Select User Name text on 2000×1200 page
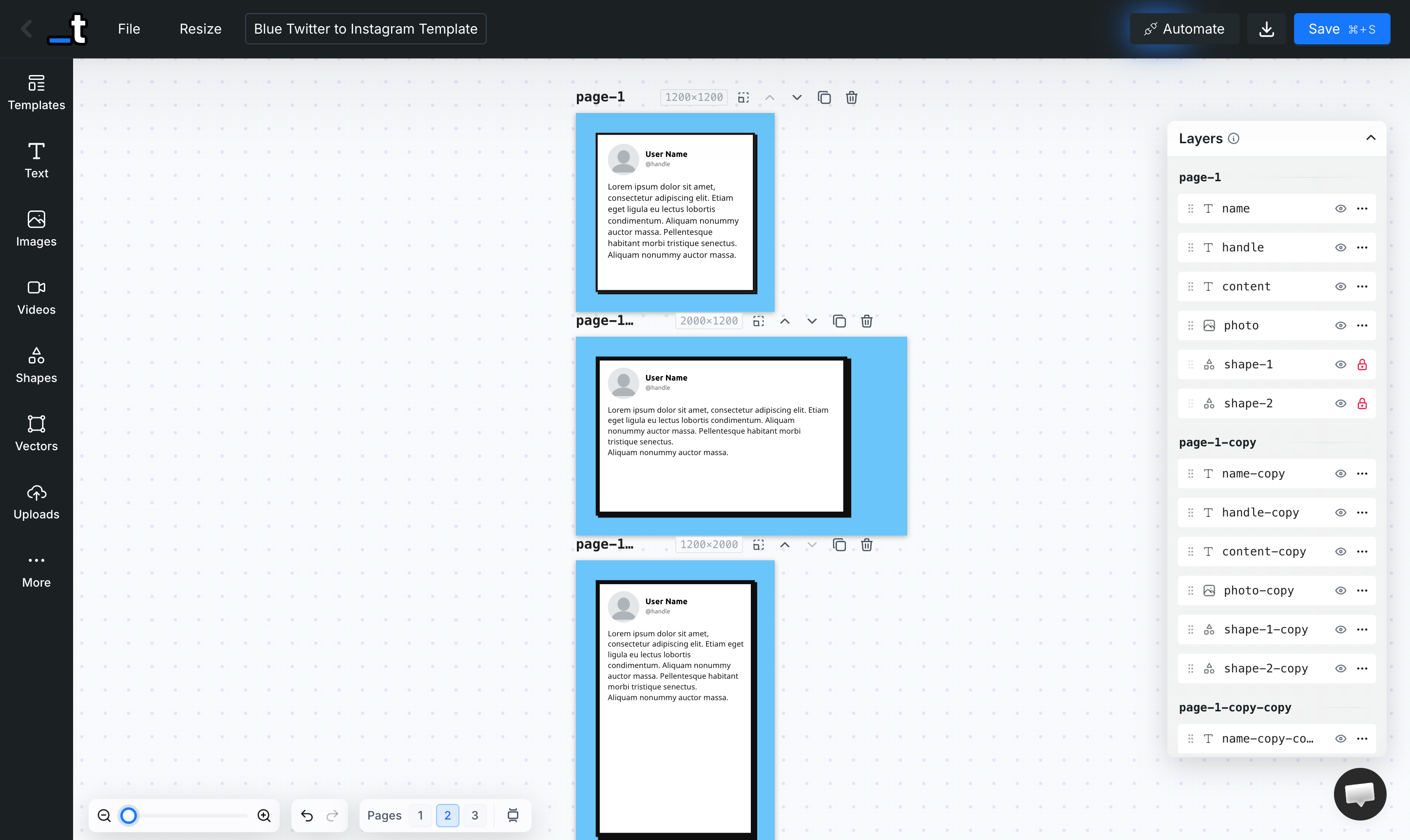The width and height of the screenshot is (1410, 840). point(666,378)
